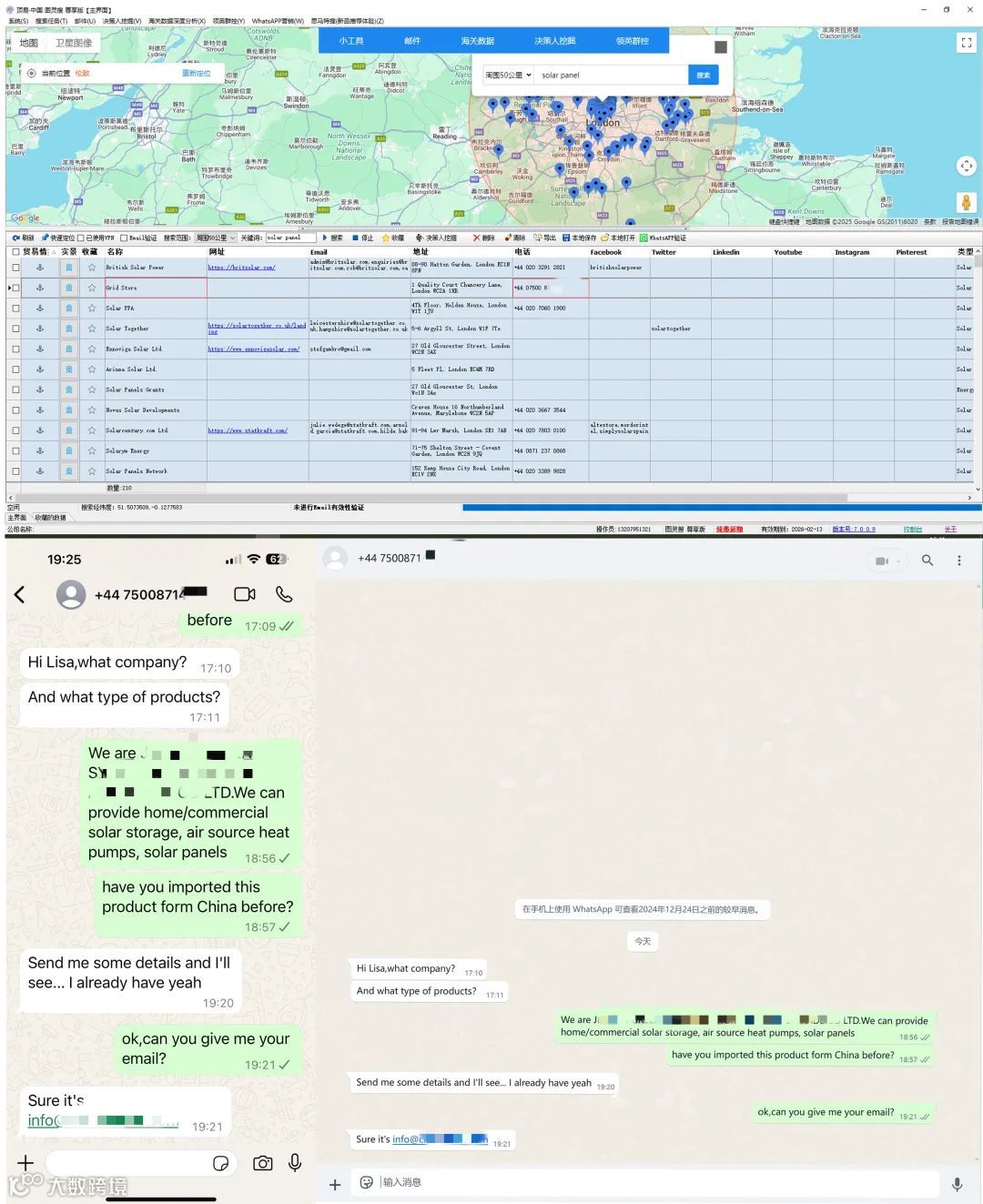
Task: Click the map fullscreen icon
Action: pos(967,43)
